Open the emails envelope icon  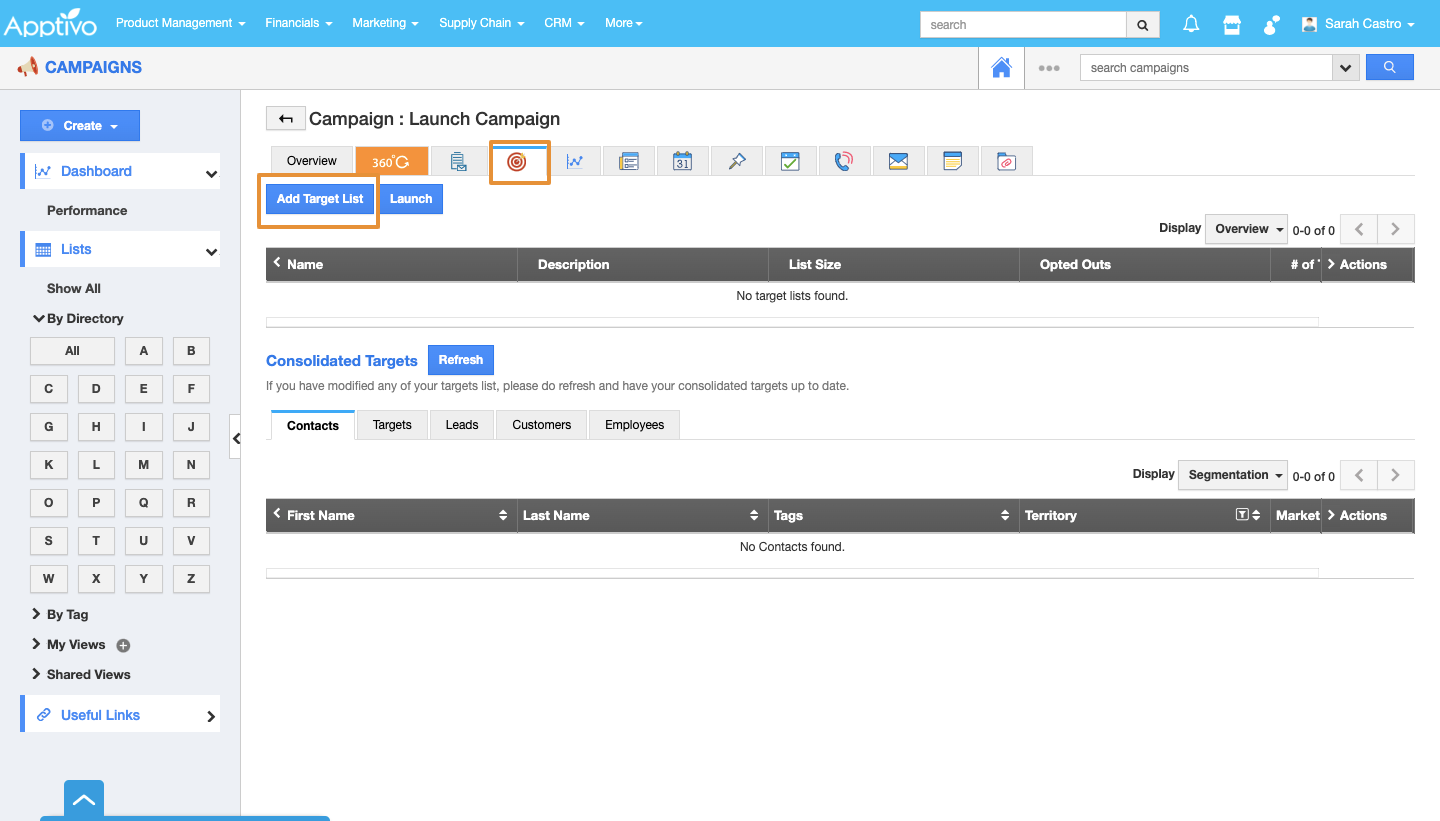click(x=898, y=161)
